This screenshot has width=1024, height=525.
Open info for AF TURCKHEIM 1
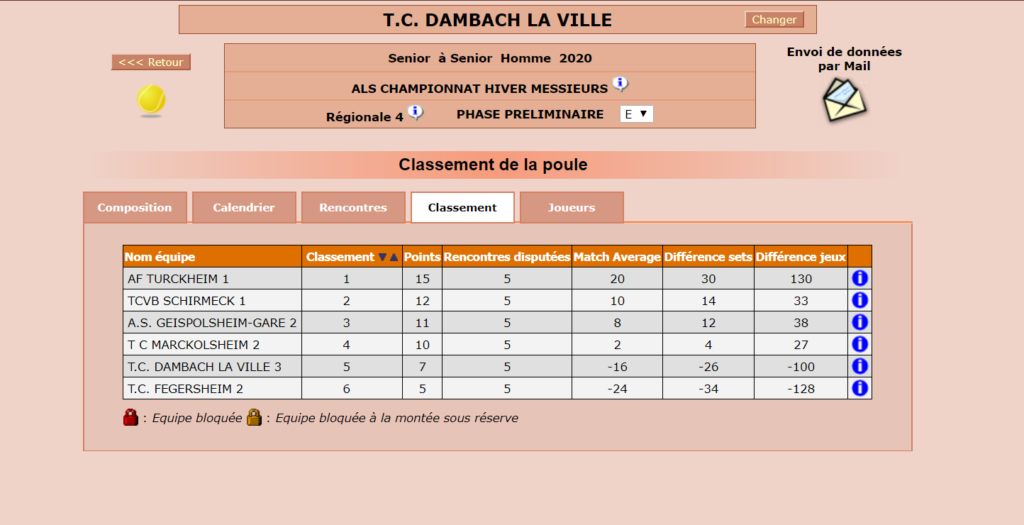[859, 278]
